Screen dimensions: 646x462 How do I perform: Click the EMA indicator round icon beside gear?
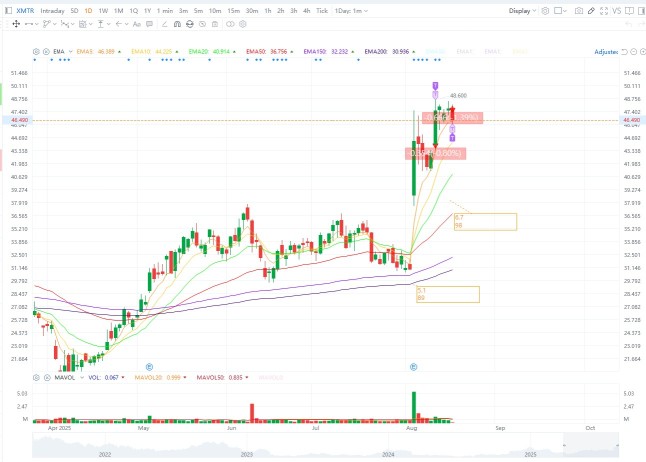(46, 52)
